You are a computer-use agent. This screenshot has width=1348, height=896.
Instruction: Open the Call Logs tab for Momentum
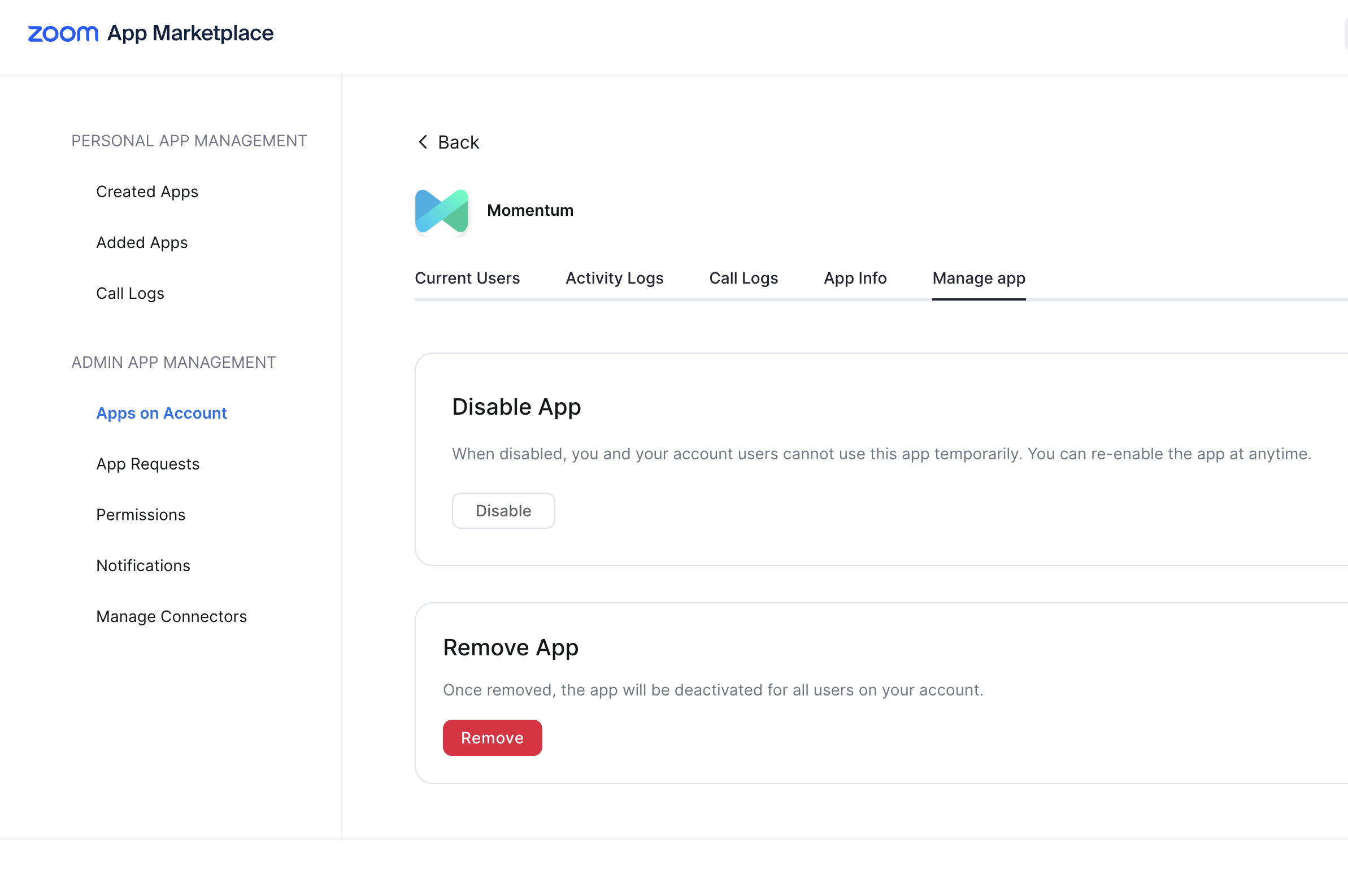(x=743, y=279)
